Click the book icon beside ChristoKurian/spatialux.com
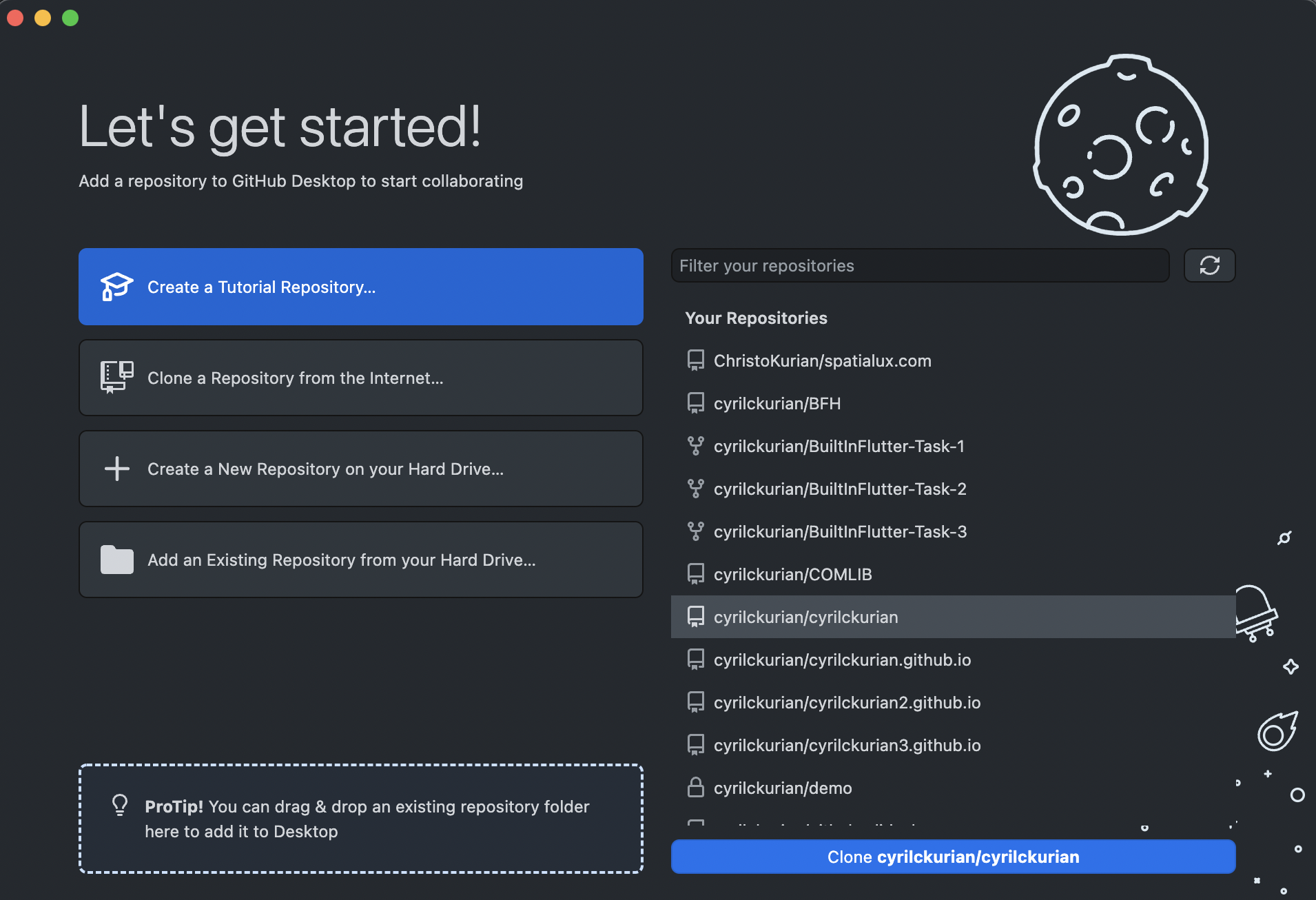 click(696, 360)
